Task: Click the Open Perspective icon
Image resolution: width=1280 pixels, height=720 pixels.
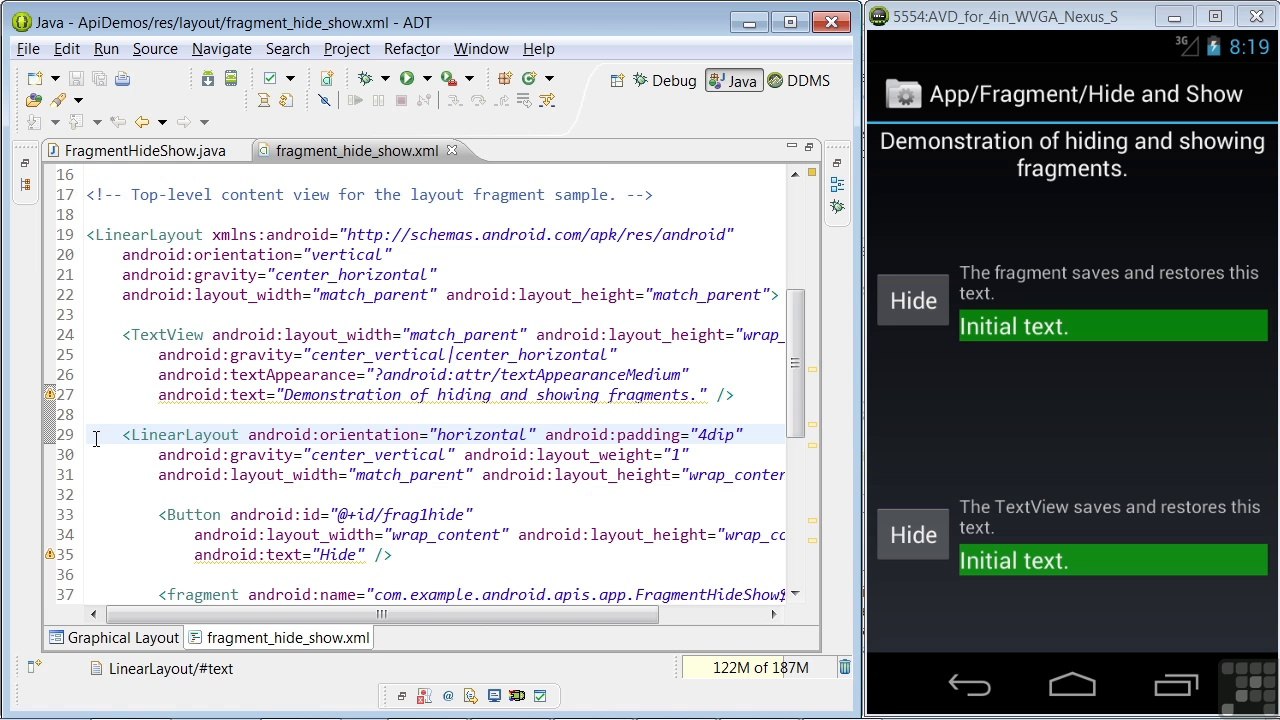Action: pos(617,80)
